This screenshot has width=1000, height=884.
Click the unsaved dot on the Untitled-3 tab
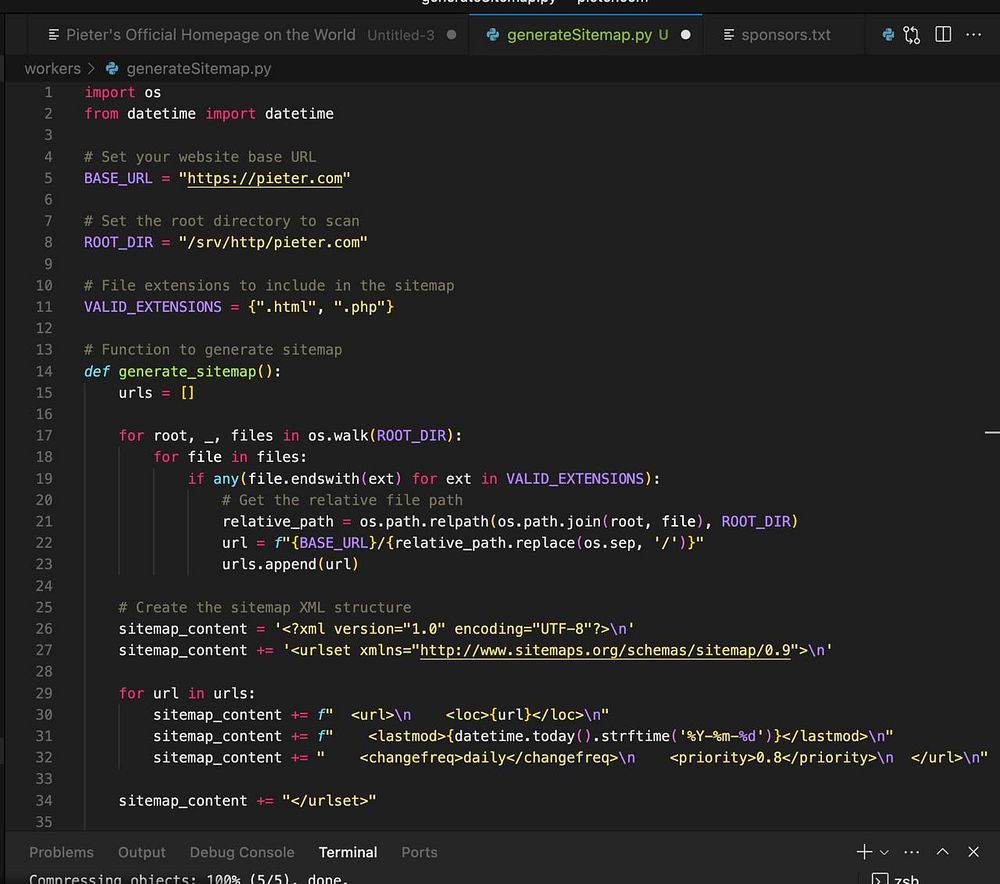point(451,35)
